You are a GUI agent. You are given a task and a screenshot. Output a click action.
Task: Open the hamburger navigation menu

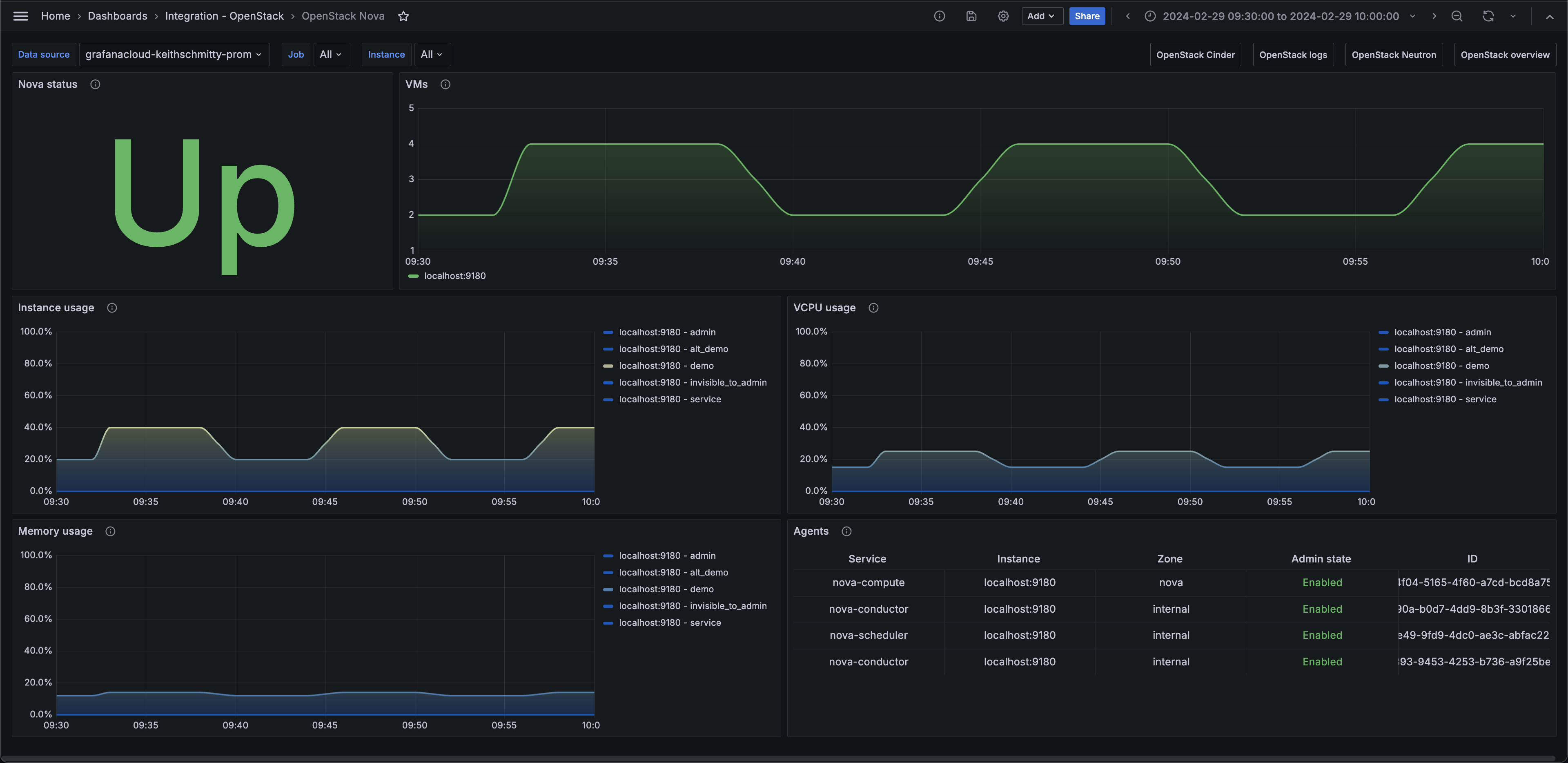click(20, 16)
